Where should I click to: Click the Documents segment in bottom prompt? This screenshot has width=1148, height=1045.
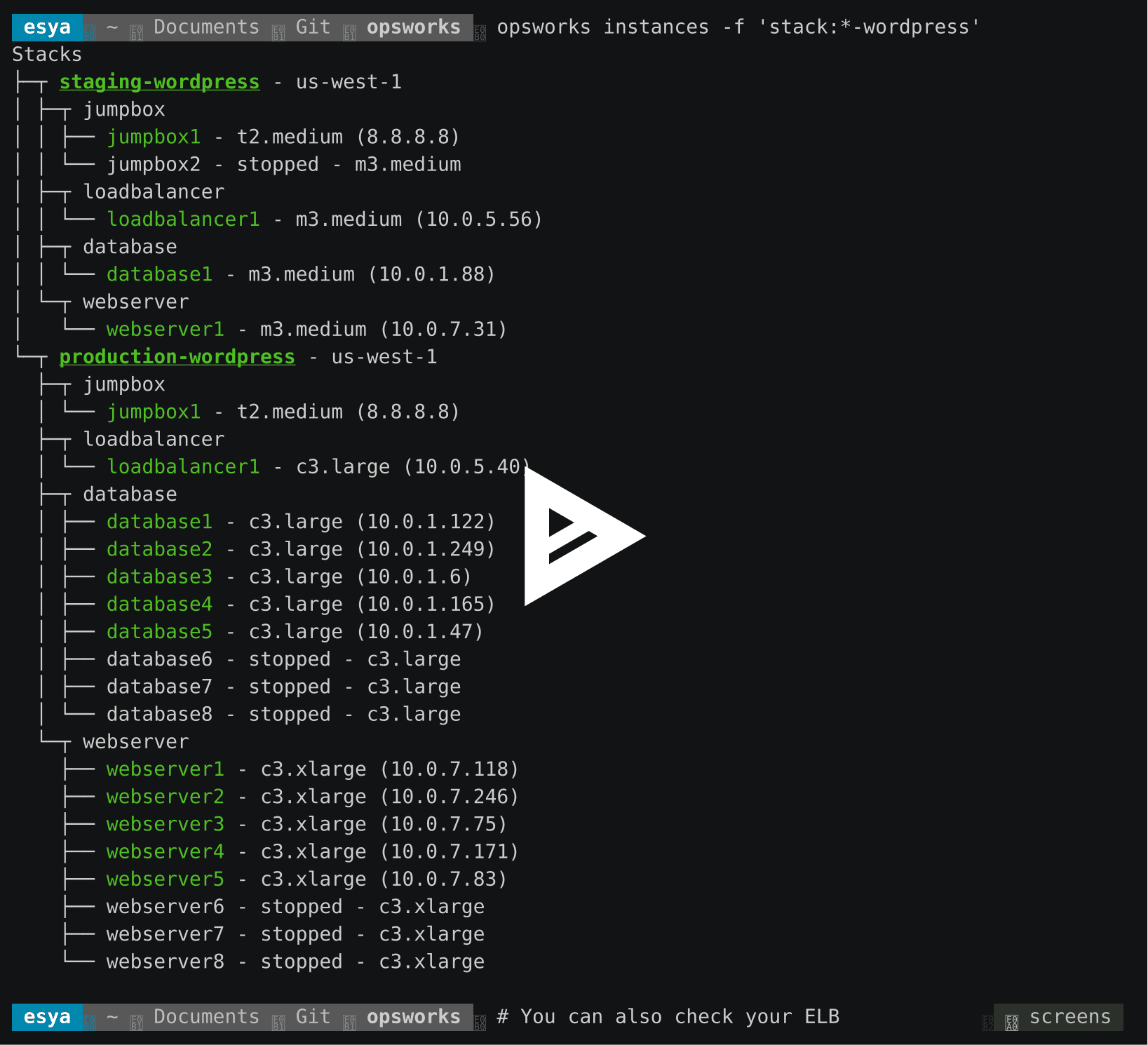click(x=207, y=1017)
